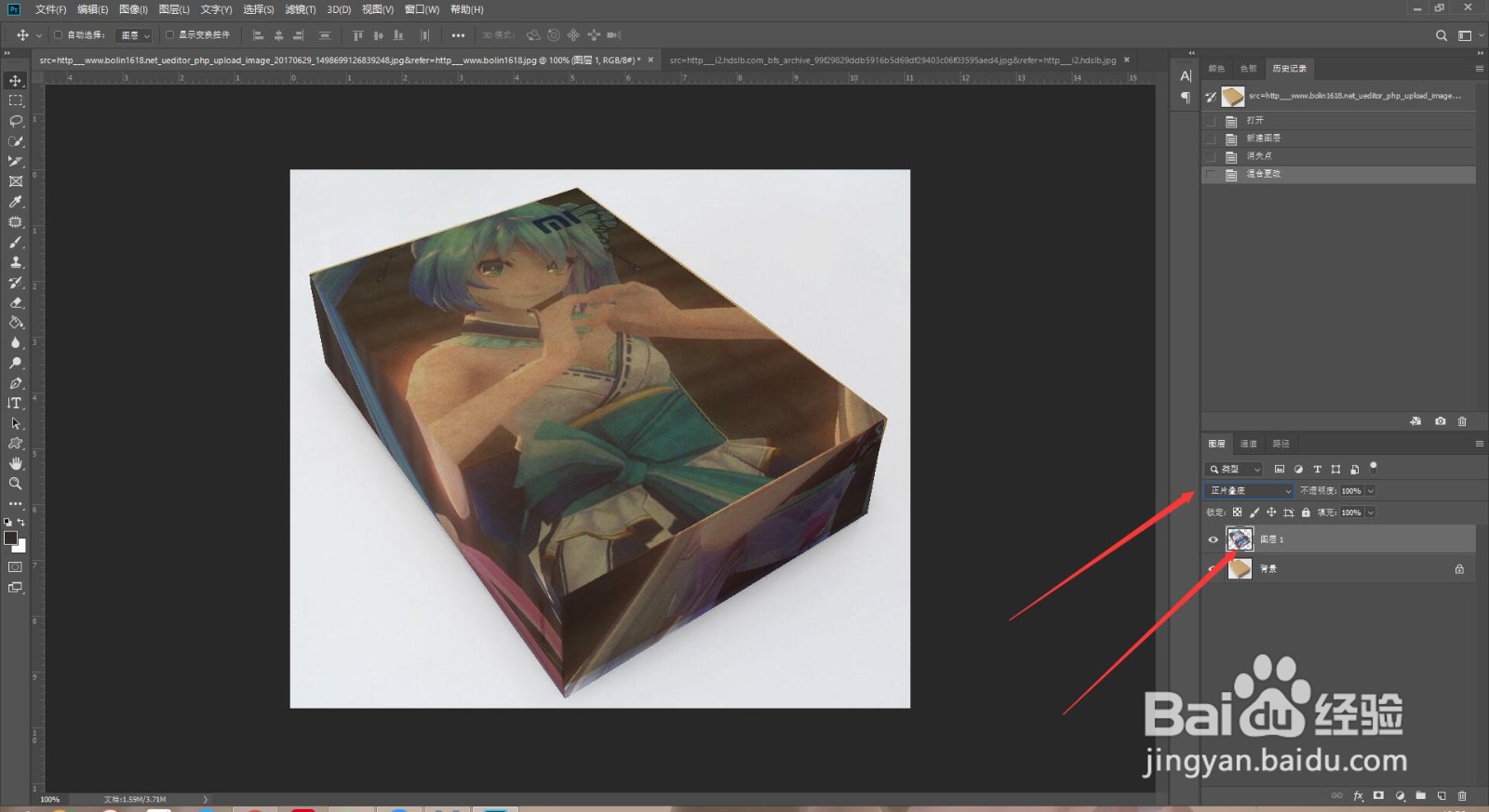The image size is (1489, 812).
Task: Create new adjustment layer icon
Action: pos(1400,796)
